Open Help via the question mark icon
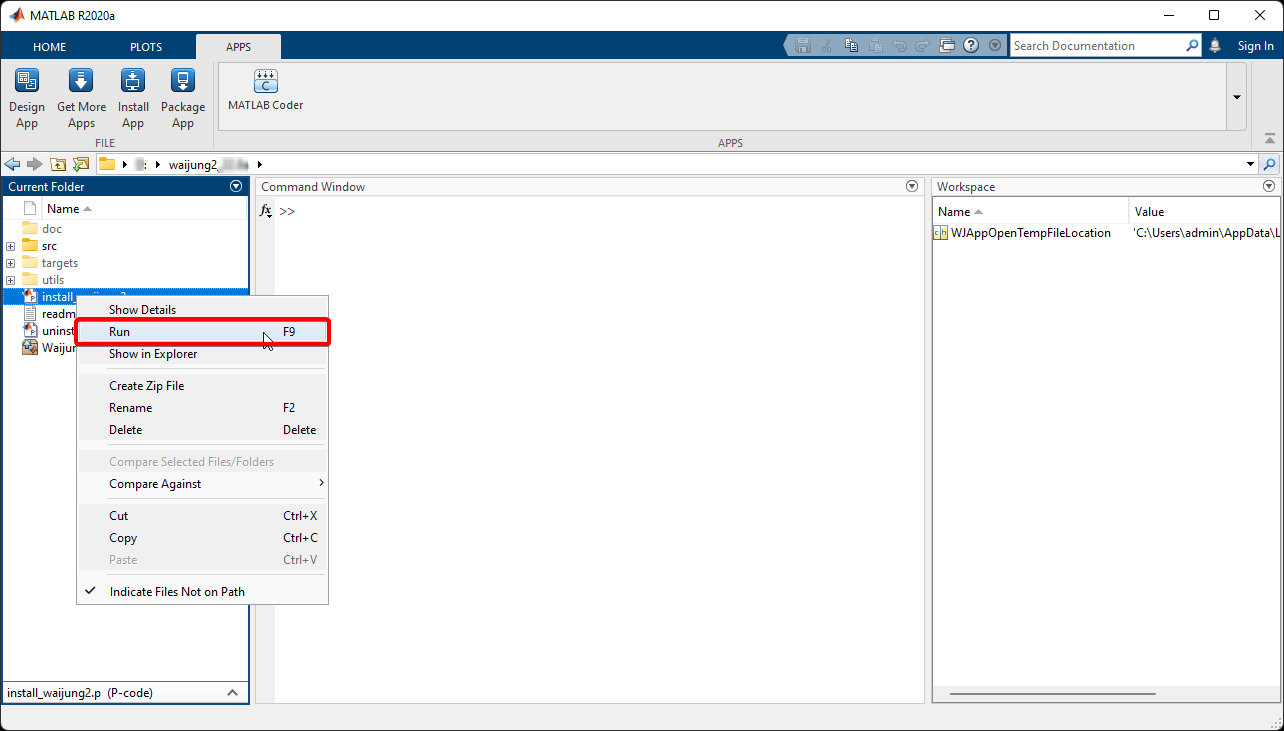The width and height of the screenshot is (1284, 731). 971,46
